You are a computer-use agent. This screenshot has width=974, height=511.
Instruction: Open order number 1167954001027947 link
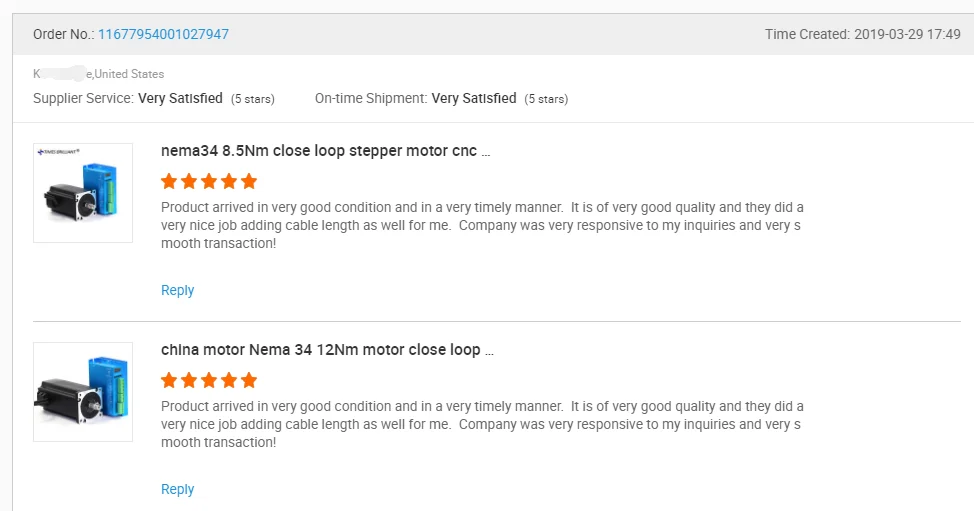click(x=163, y=34)
